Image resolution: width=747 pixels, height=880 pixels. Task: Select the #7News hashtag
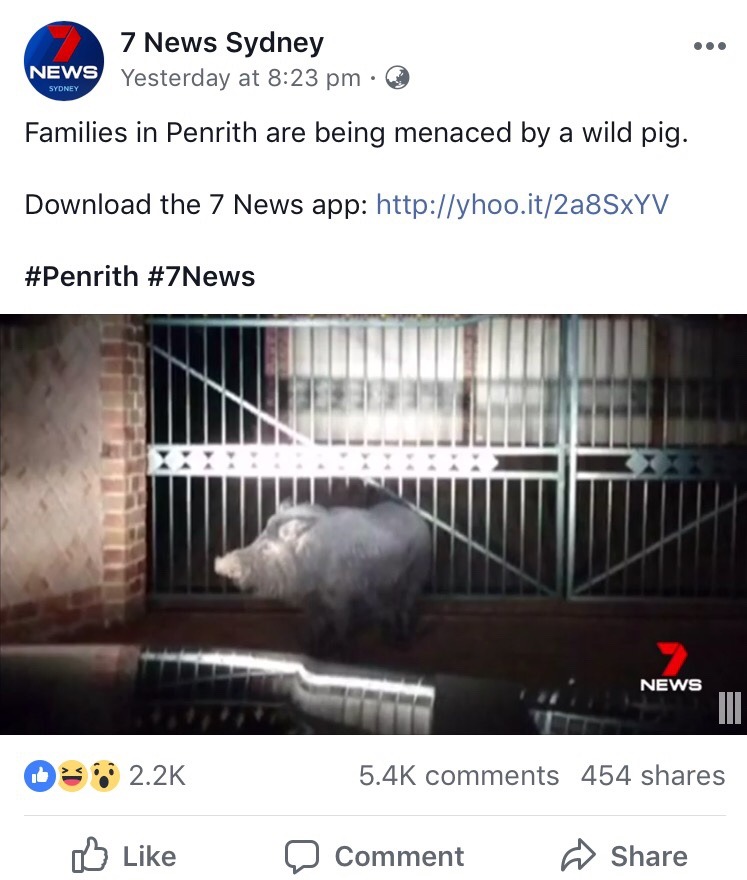point(201,277)
